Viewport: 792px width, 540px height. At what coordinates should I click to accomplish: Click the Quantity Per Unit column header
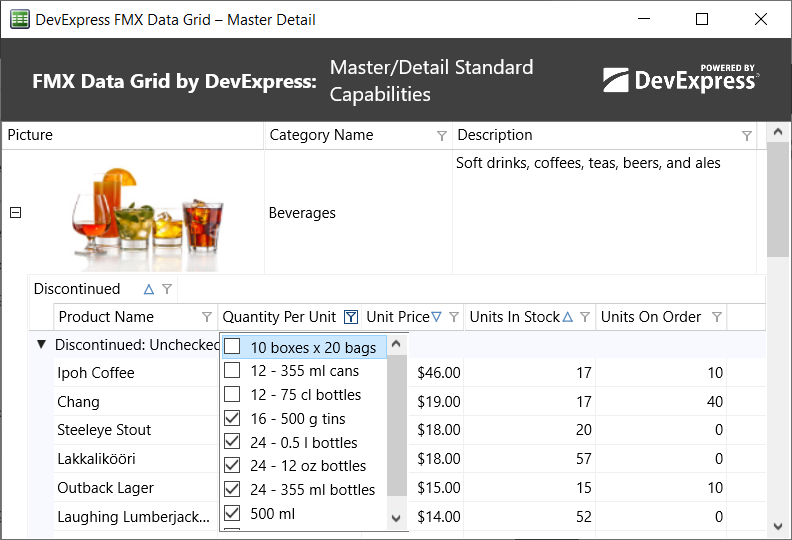[x=289, y=317]
